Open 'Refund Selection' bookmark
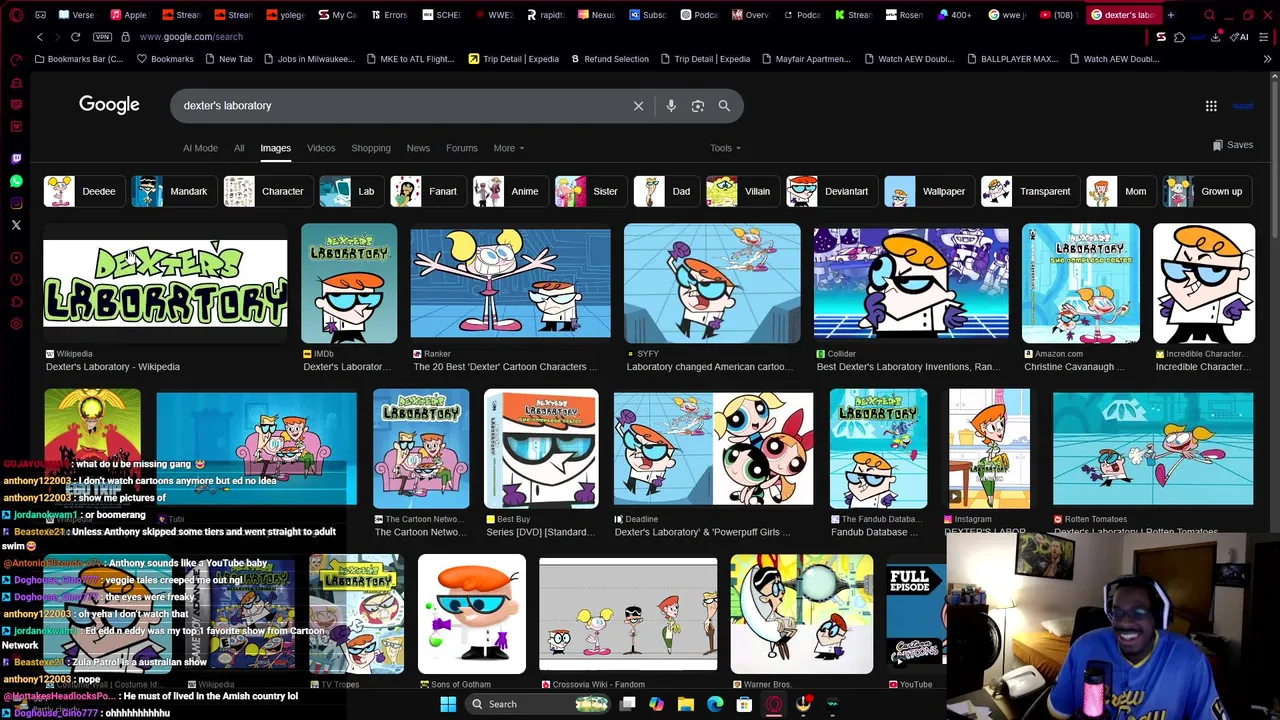The height and width of the screenshot is (720, 1280). tap(609, 59)
